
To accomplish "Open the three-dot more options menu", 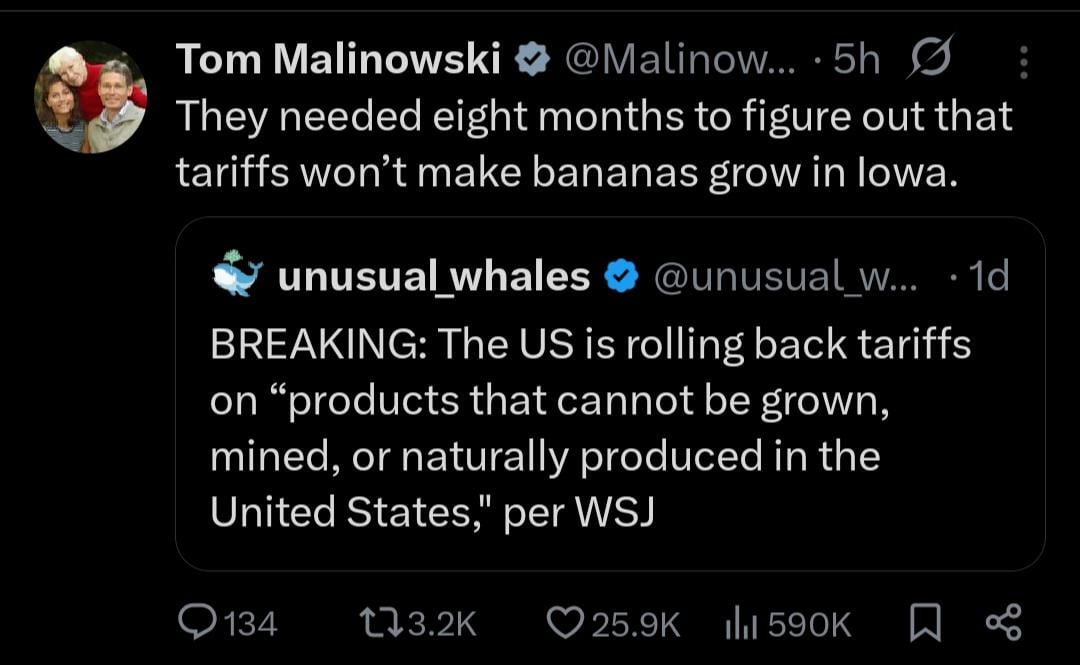I will pos(1023,63).
